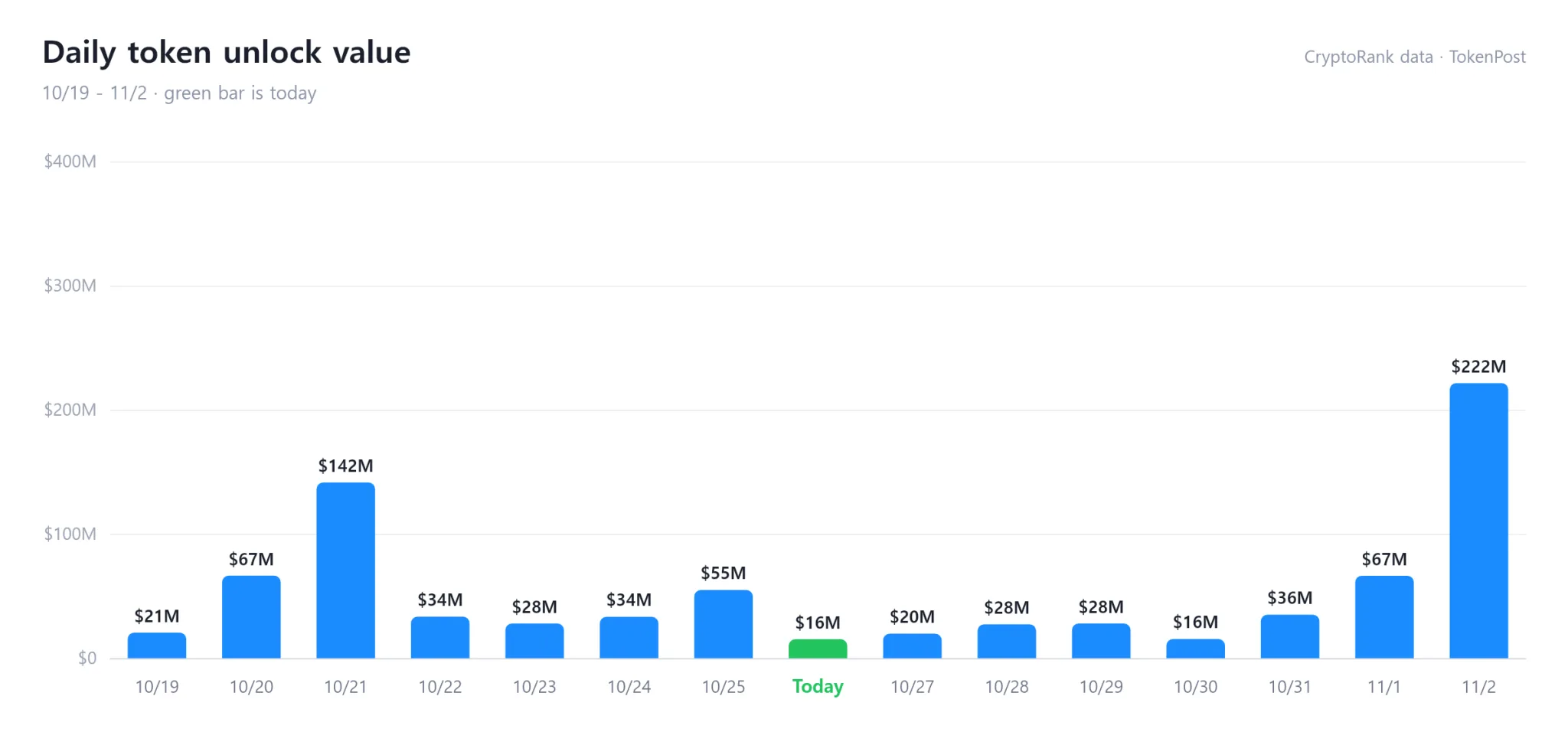Select the "$142M" value label
Screen dimensions: 1568x732
click(346, 466)
